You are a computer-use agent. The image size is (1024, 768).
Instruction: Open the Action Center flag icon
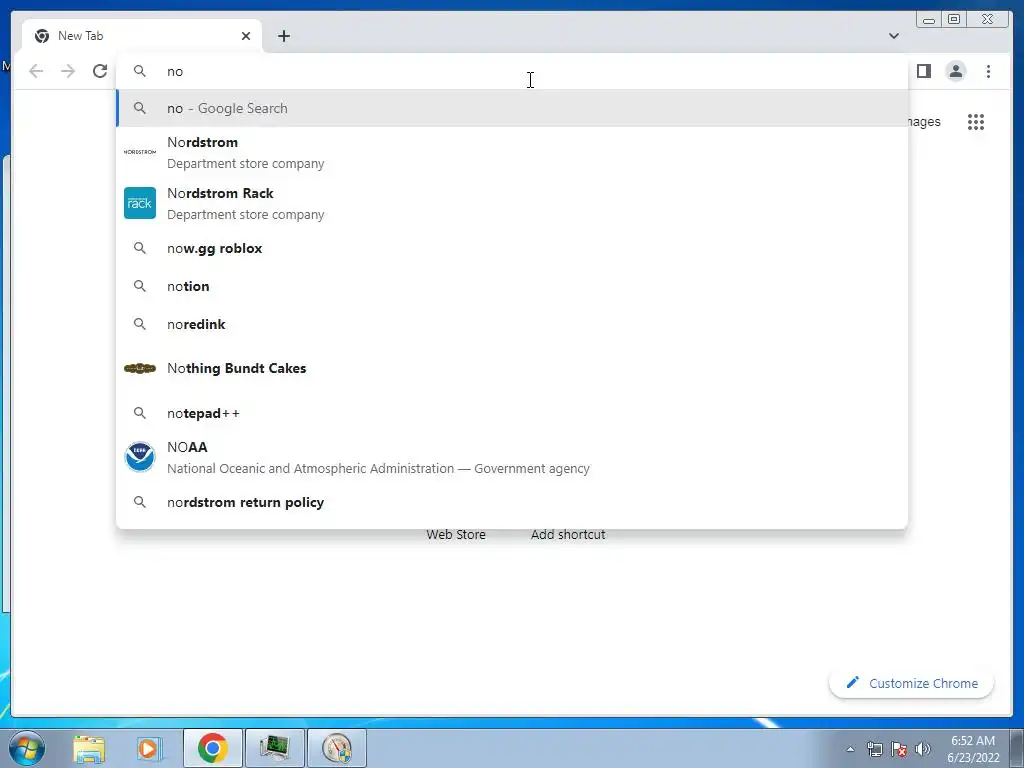pos(899,749)
